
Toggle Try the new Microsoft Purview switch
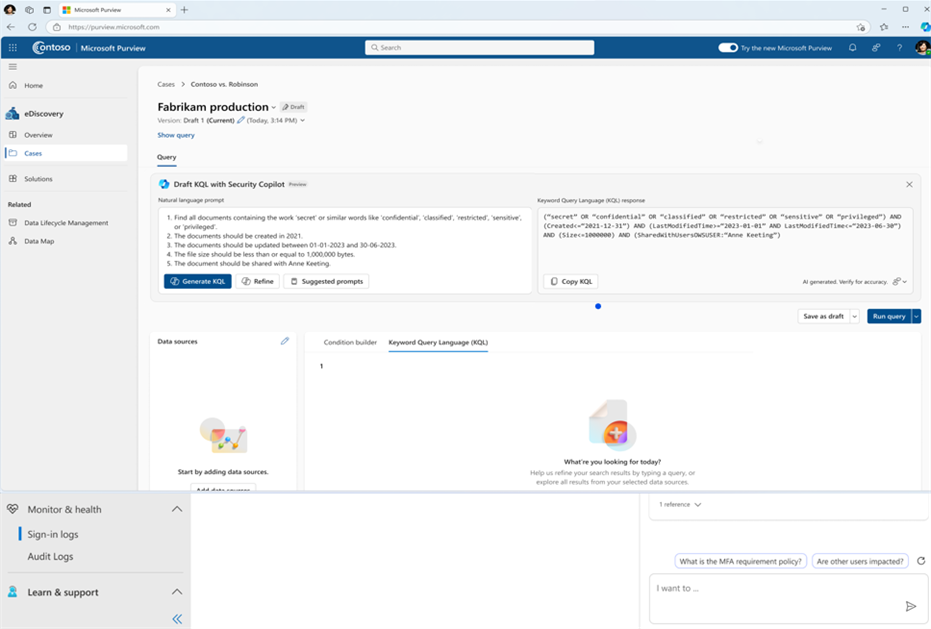[x=728, y=48]
